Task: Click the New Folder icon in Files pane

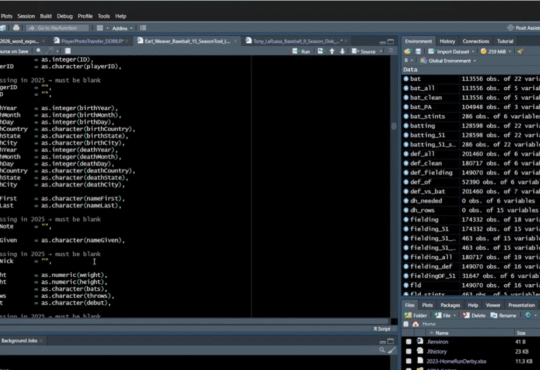Action: pyautogui.click(x=408, y=315)
